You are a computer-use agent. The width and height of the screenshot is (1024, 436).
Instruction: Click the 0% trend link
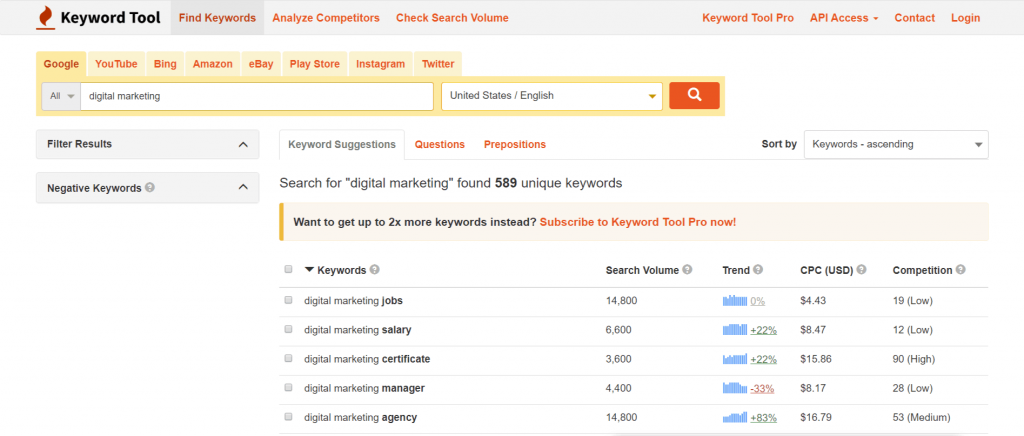pyautogui.click(x=758, y=301)
